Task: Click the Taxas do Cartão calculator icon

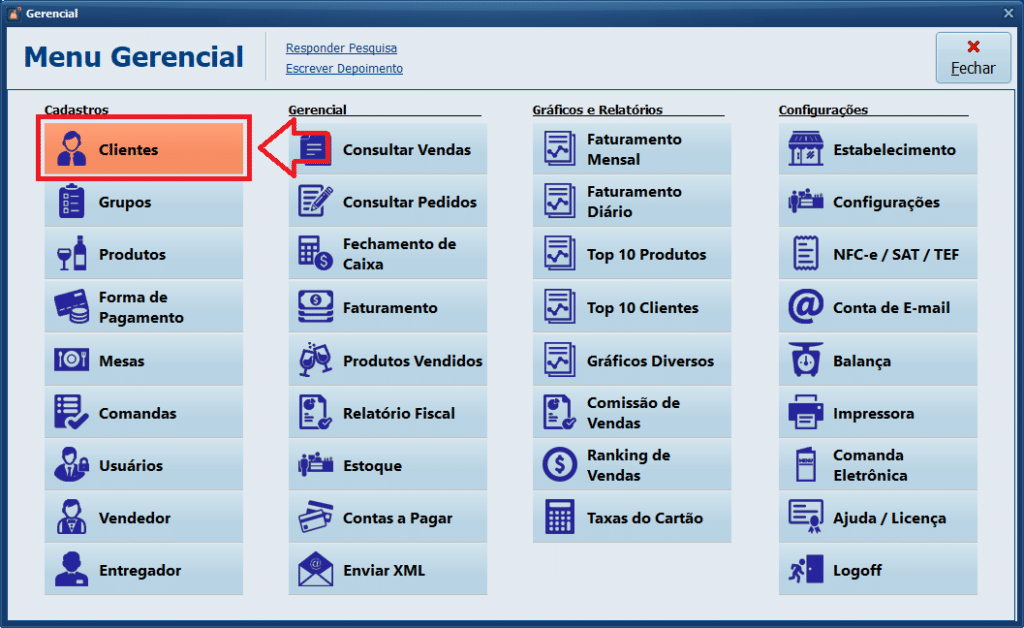Action: pos(559,518)
